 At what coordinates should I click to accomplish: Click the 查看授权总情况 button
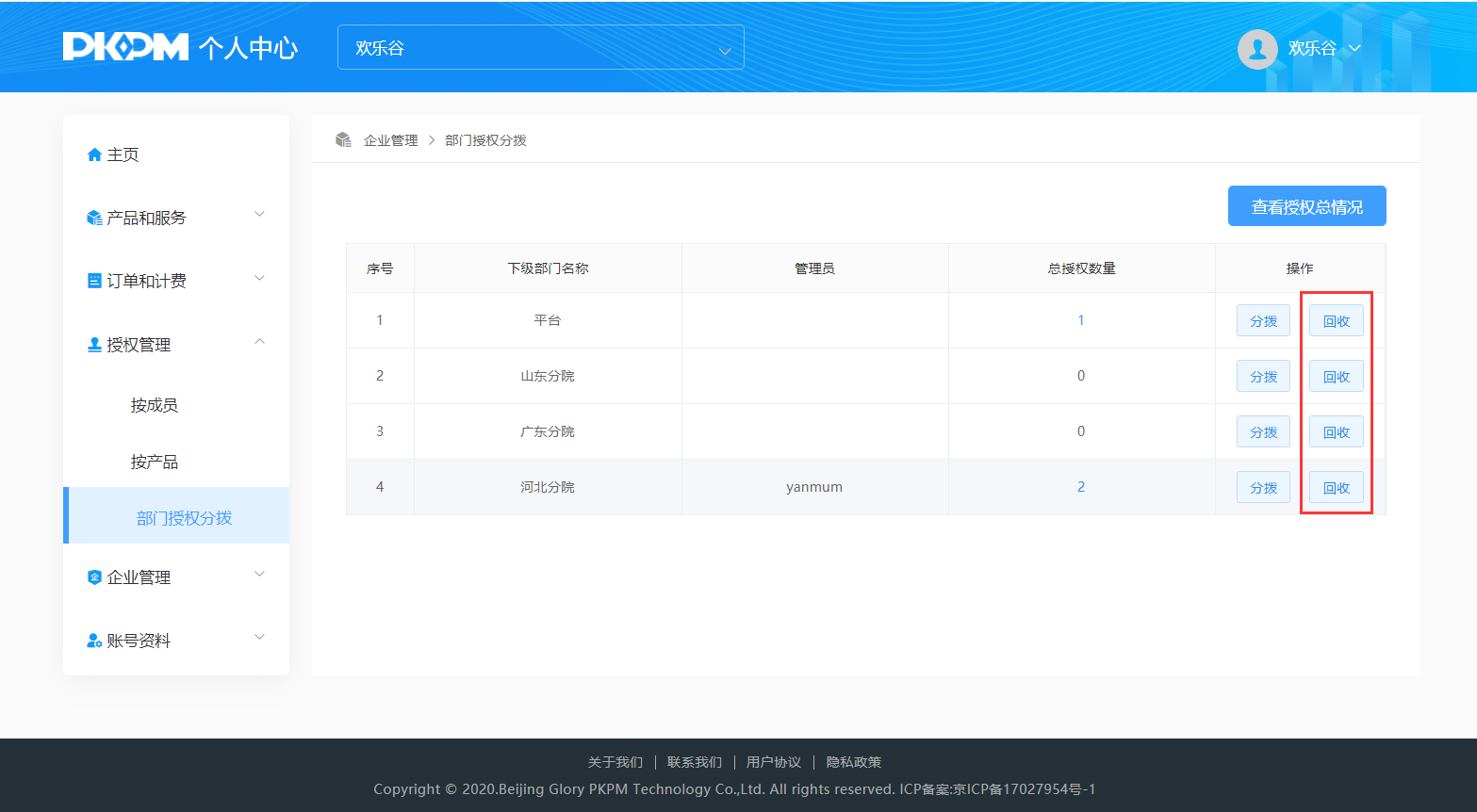pyautogui.click(x=1306, y=206)
